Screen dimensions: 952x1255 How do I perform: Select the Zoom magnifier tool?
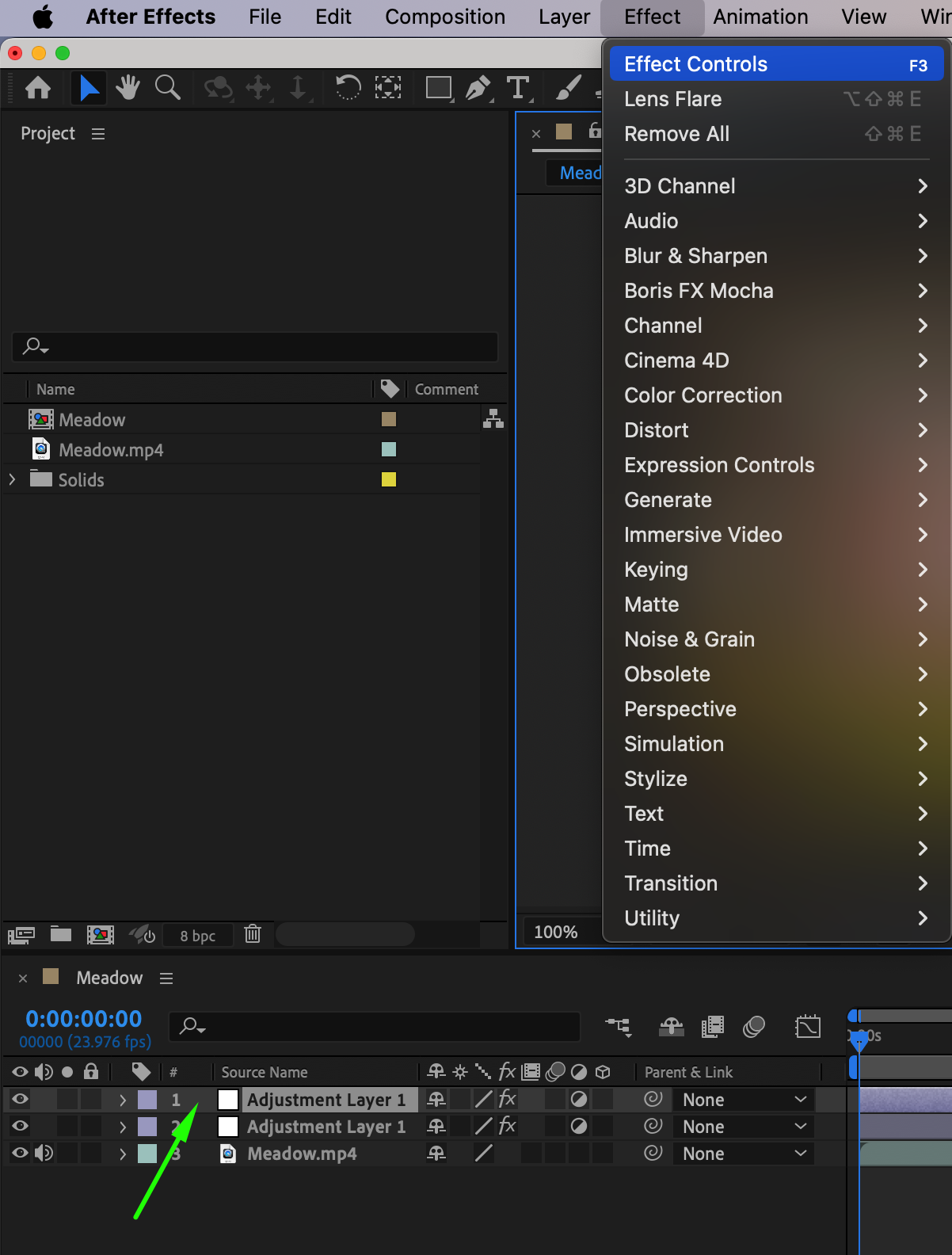click(x=167, y=87)
